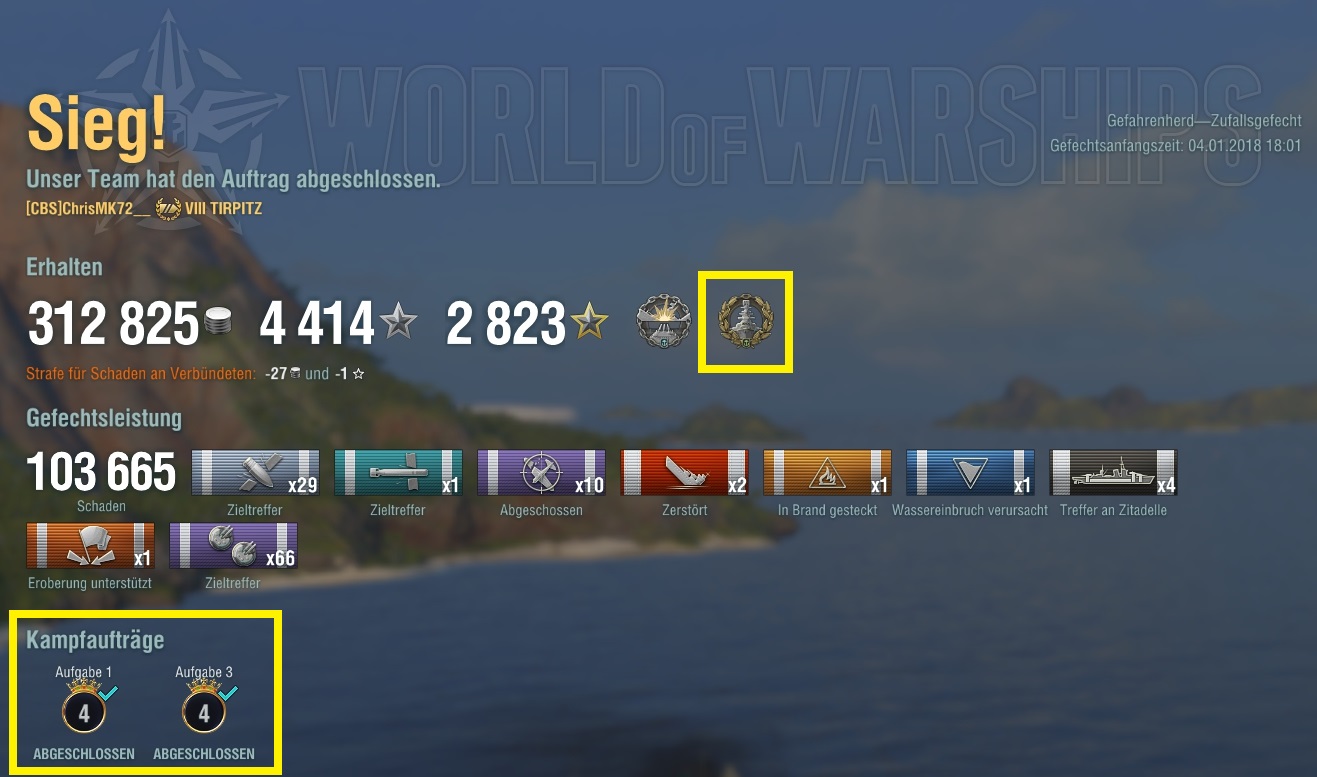The height and width of the screenshot is (777, 1317).
Task: Click the grey XP star icon
Action: [x=397, y=322]
